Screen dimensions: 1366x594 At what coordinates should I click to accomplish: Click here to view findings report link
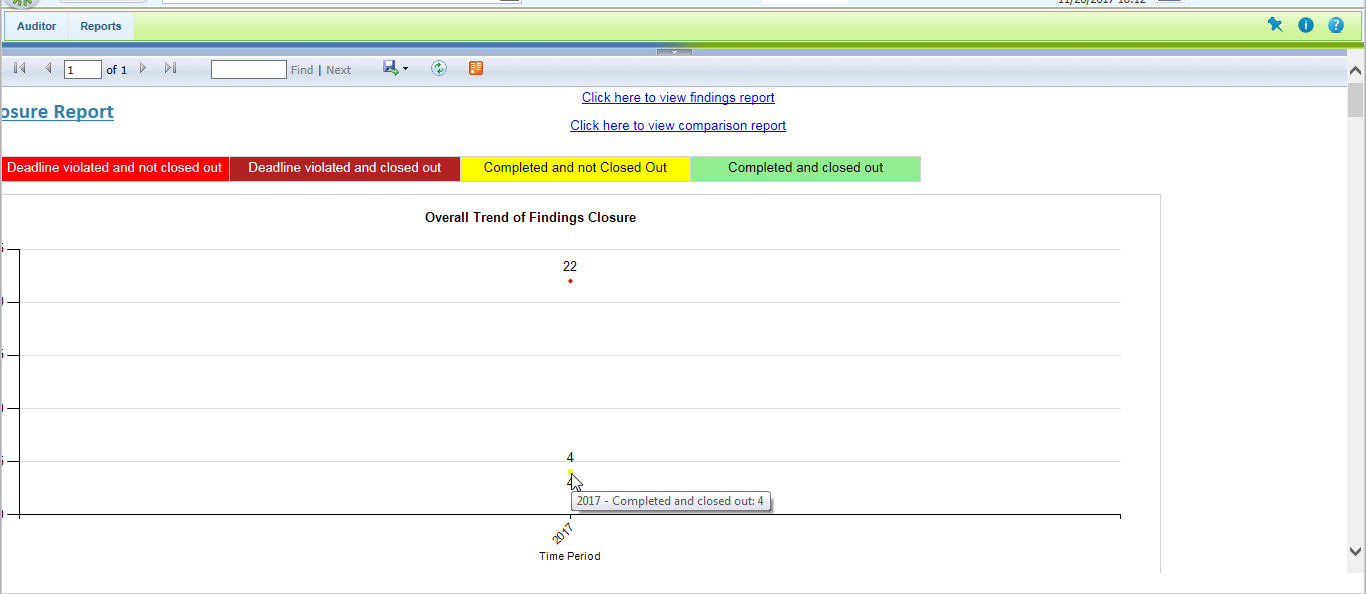pyautogui.click(x=678, y=97)
